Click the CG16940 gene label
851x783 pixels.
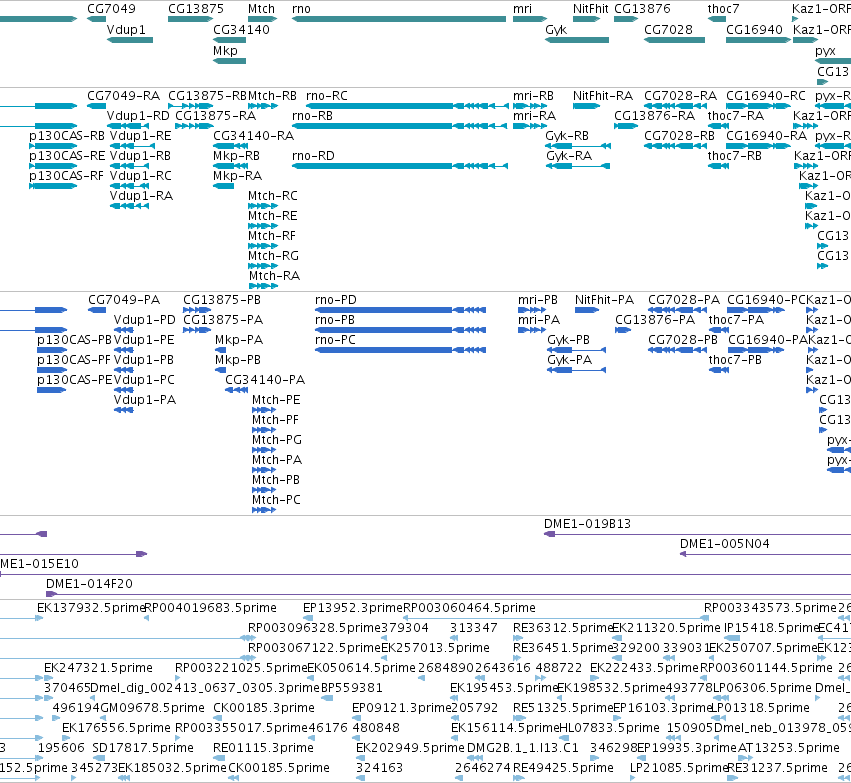click(x=754, y=29)
